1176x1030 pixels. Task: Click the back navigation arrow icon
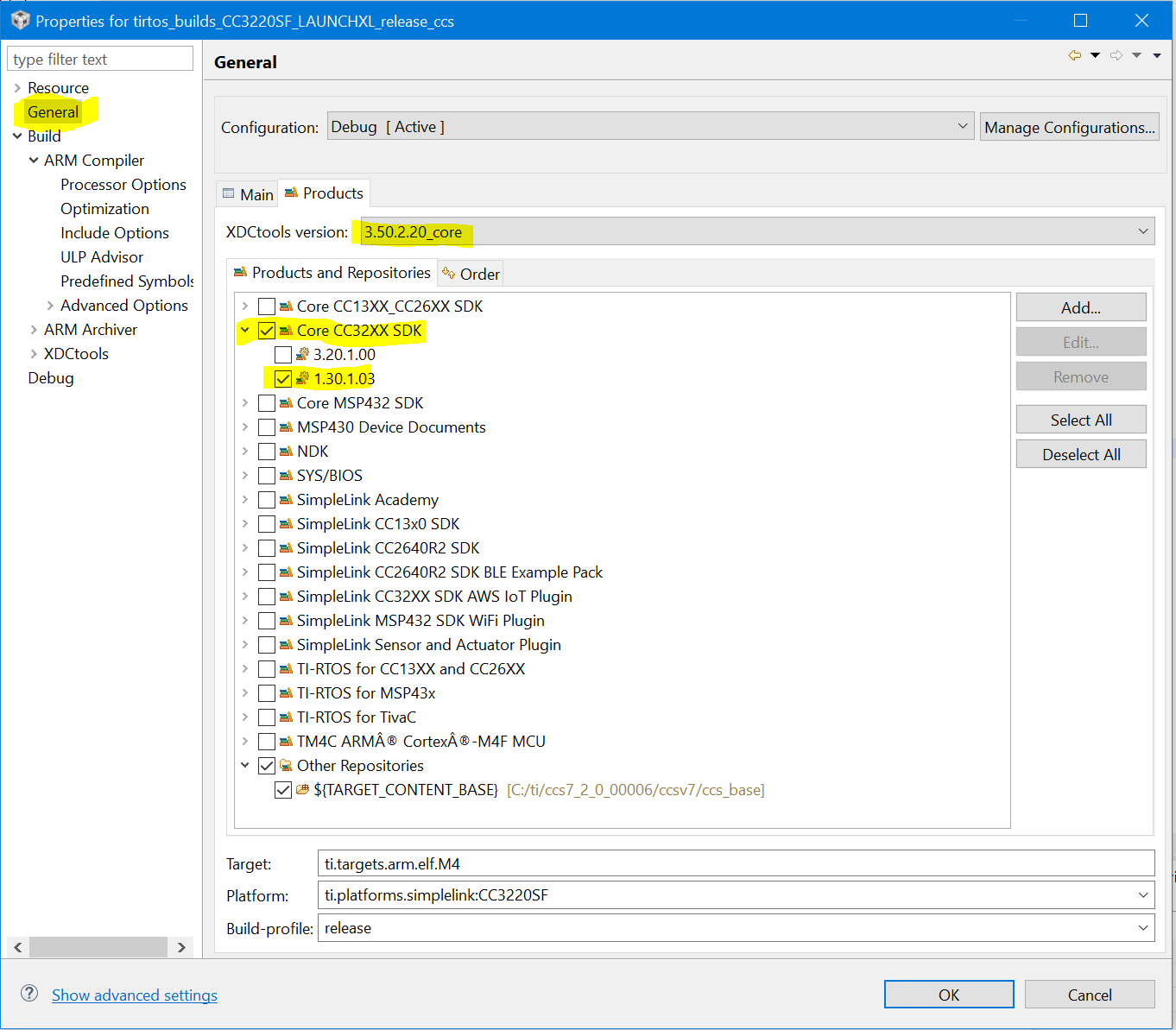1074,54
